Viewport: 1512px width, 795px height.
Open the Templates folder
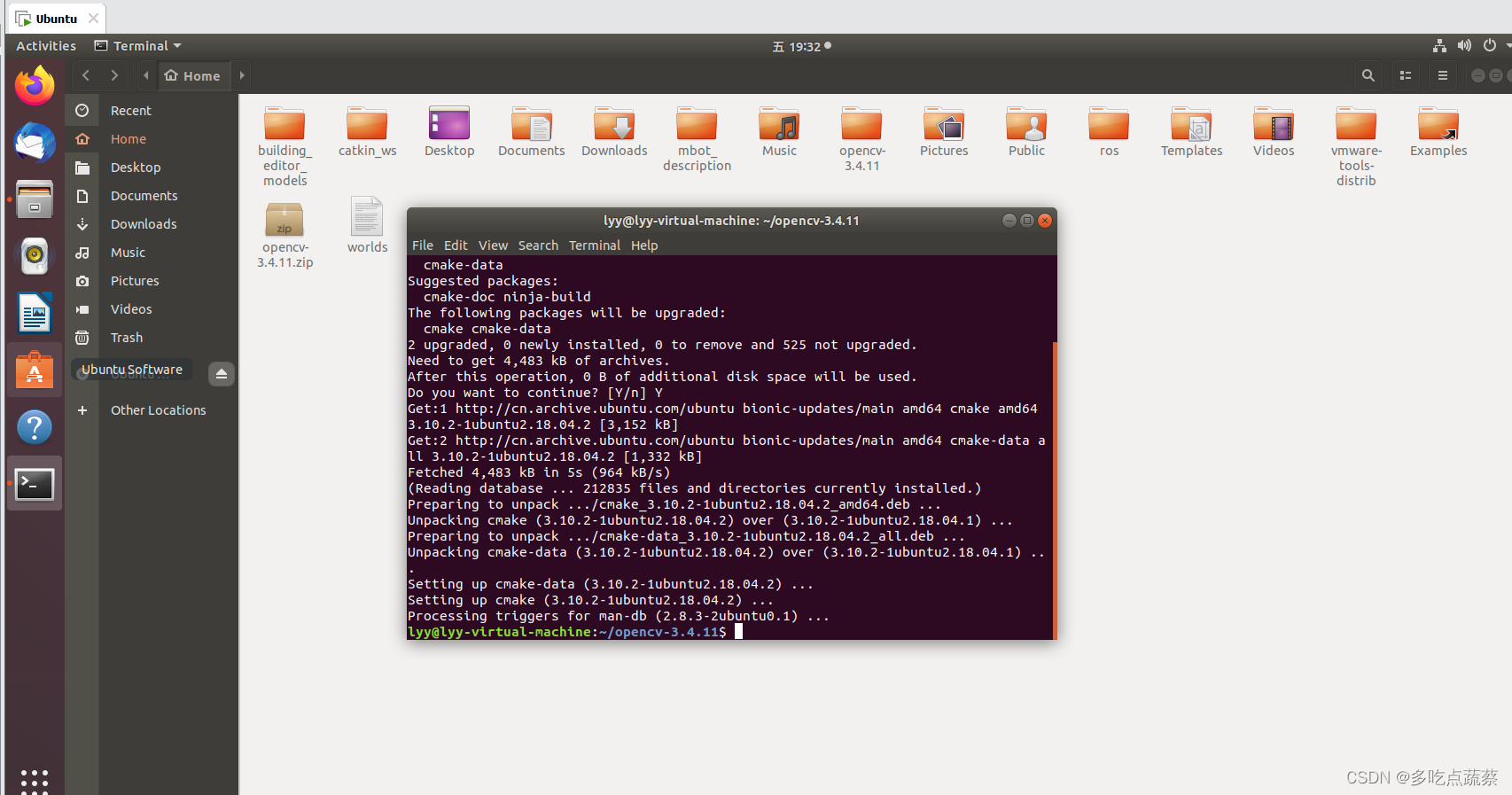pos(1191,132)
